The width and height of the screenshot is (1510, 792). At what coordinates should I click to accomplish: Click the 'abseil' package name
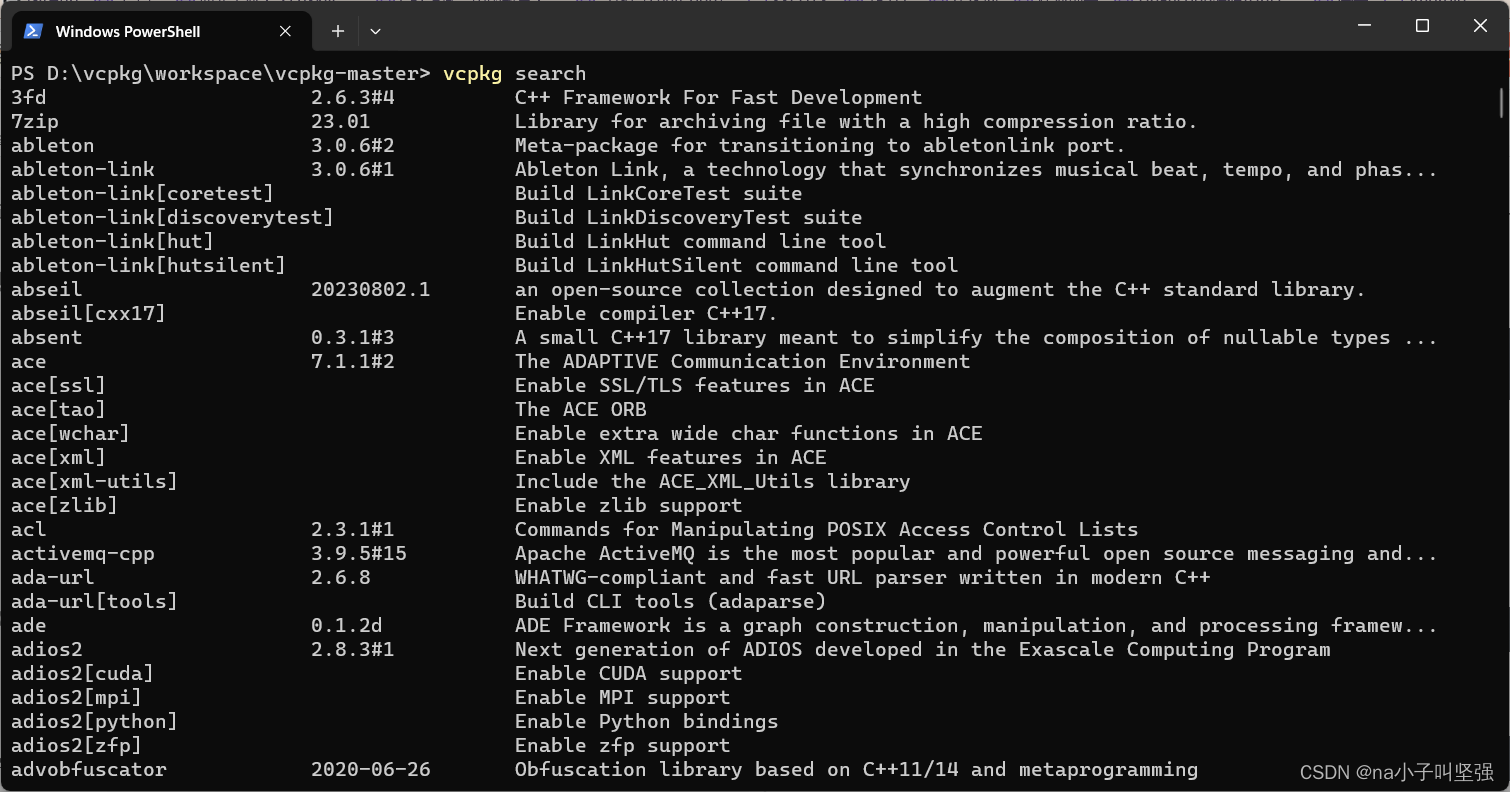point(47,289)
